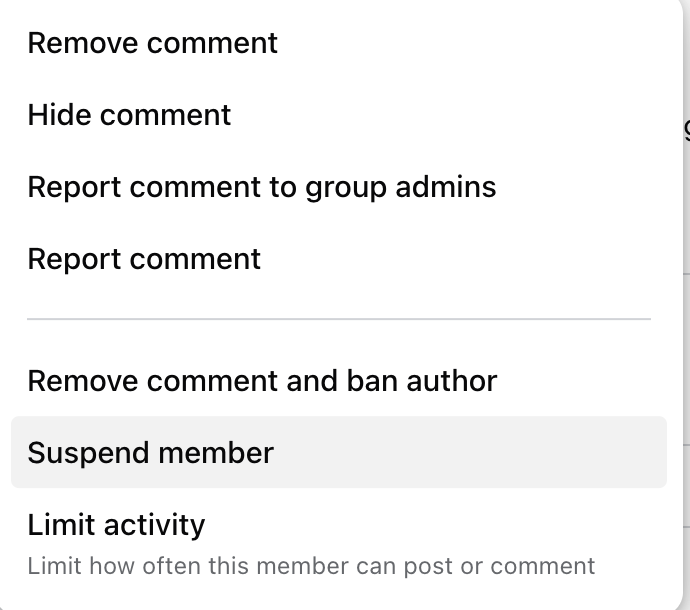Suspend this member from the group

(x=151, y=453)
